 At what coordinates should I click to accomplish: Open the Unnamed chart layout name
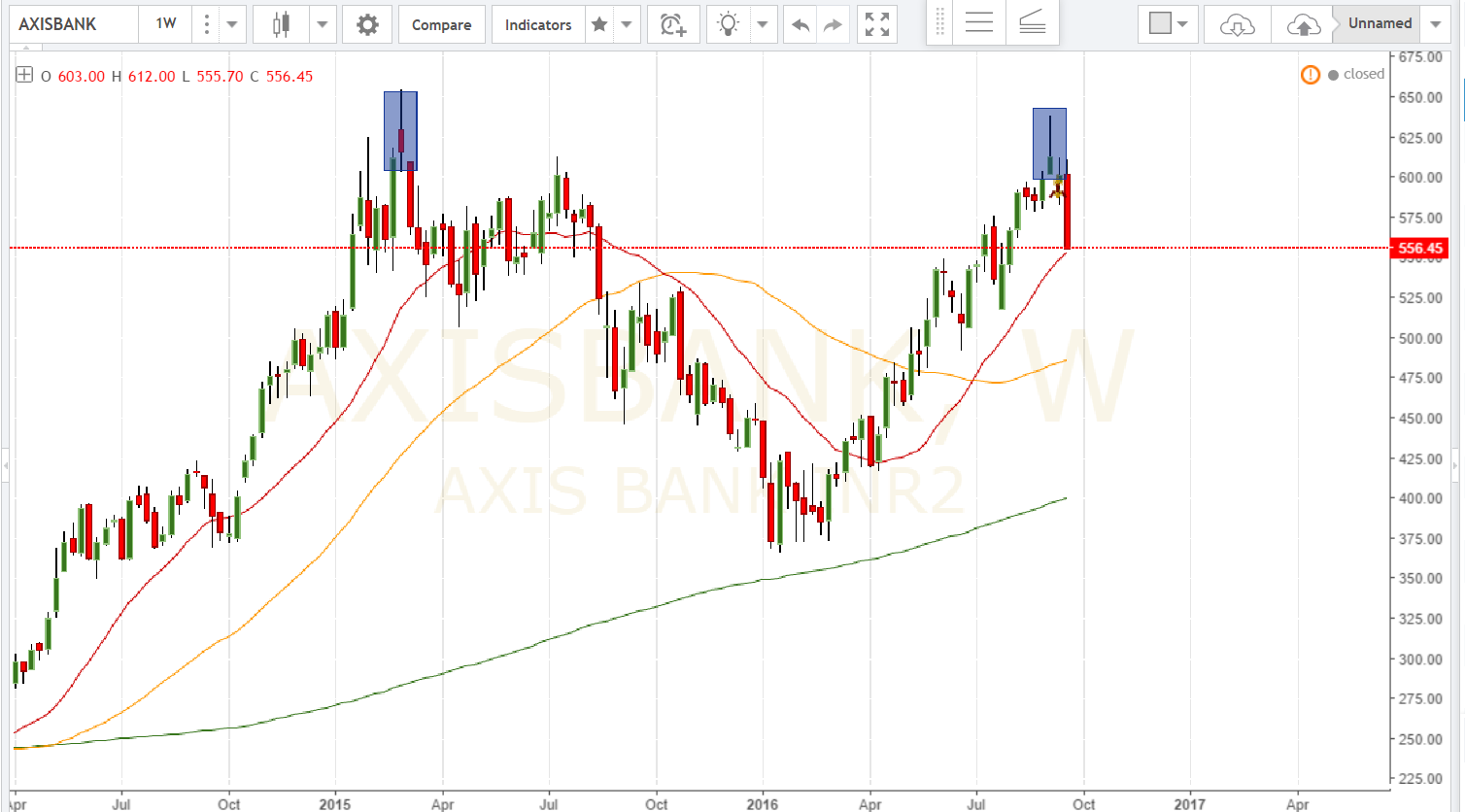pos(1380,23)
